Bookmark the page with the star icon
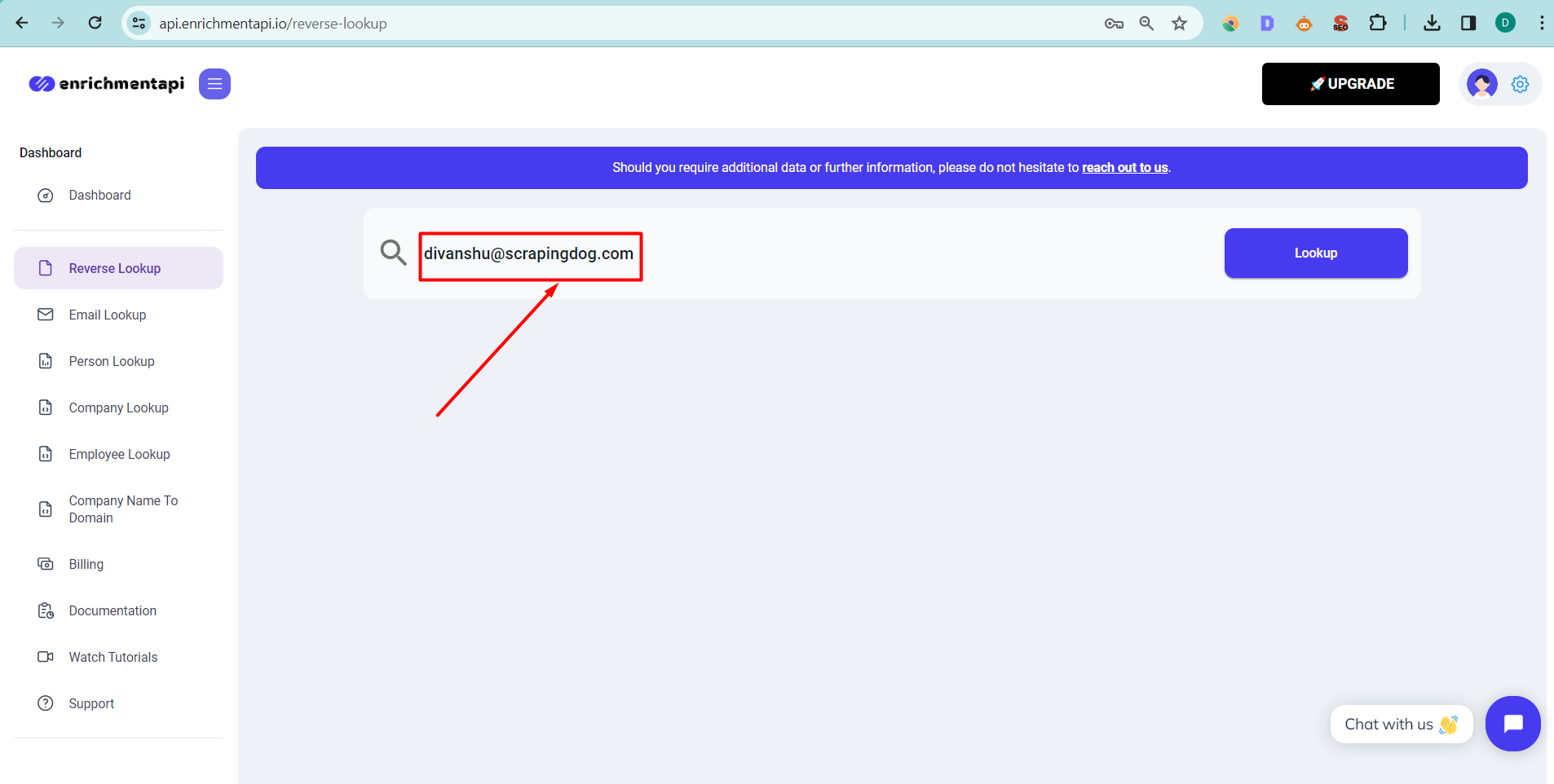The height and width of the screenshot is (784, 1554). 1180,23
